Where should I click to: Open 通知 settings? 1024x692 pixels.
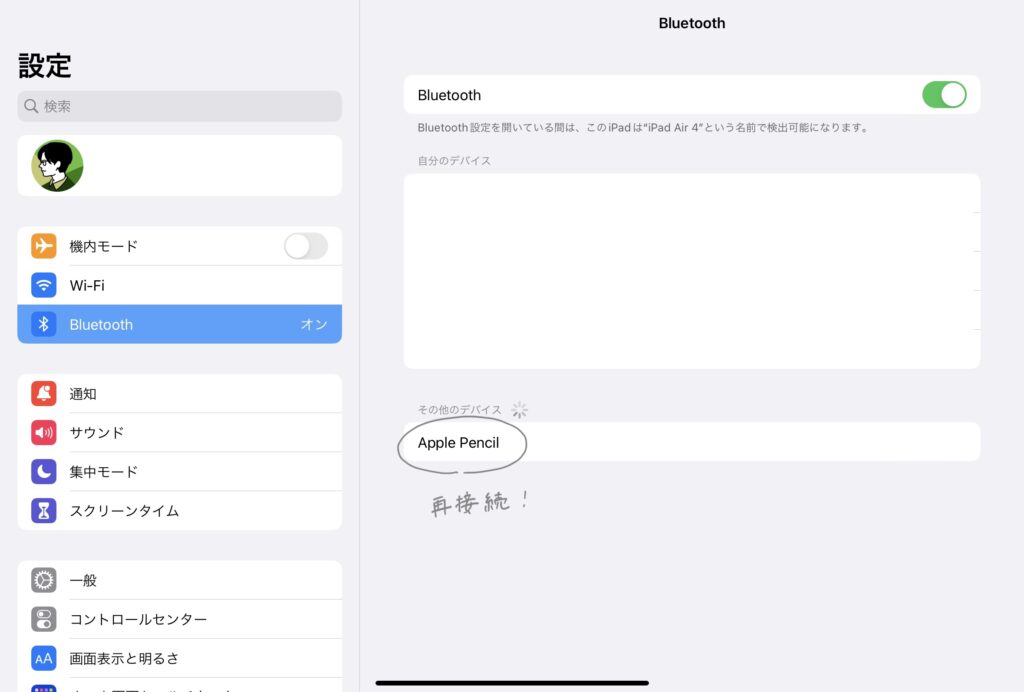click(180, 394)
